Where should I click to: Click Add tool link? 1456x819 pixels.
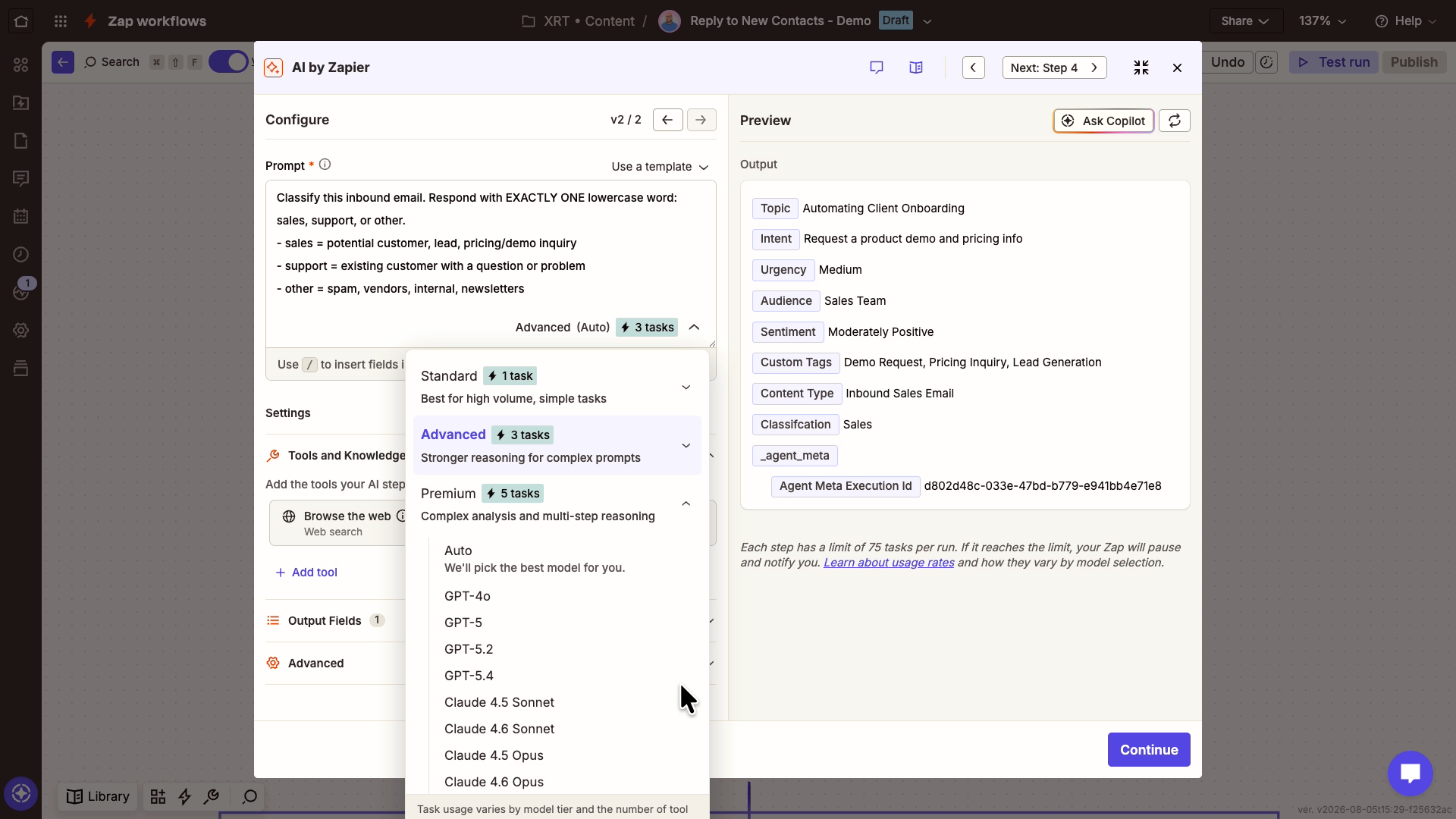coord(306,573)
